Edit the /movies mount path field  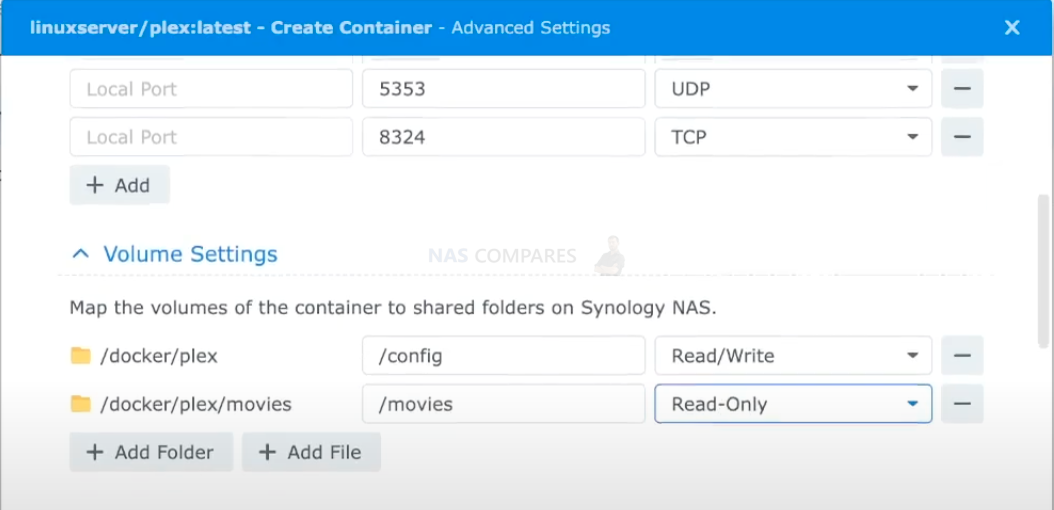[x=503, y=404]
